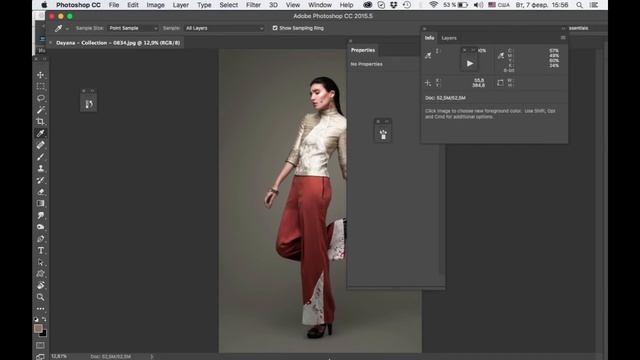Open the Window menu
This screenshot has height=360, width=640.
click(320, 5)
